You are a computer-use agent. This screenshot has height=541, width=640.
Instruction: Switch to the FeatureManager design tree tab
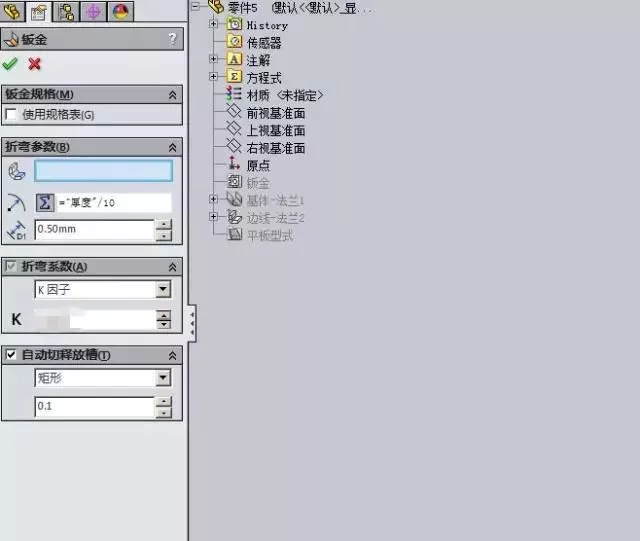click(14, 12)
